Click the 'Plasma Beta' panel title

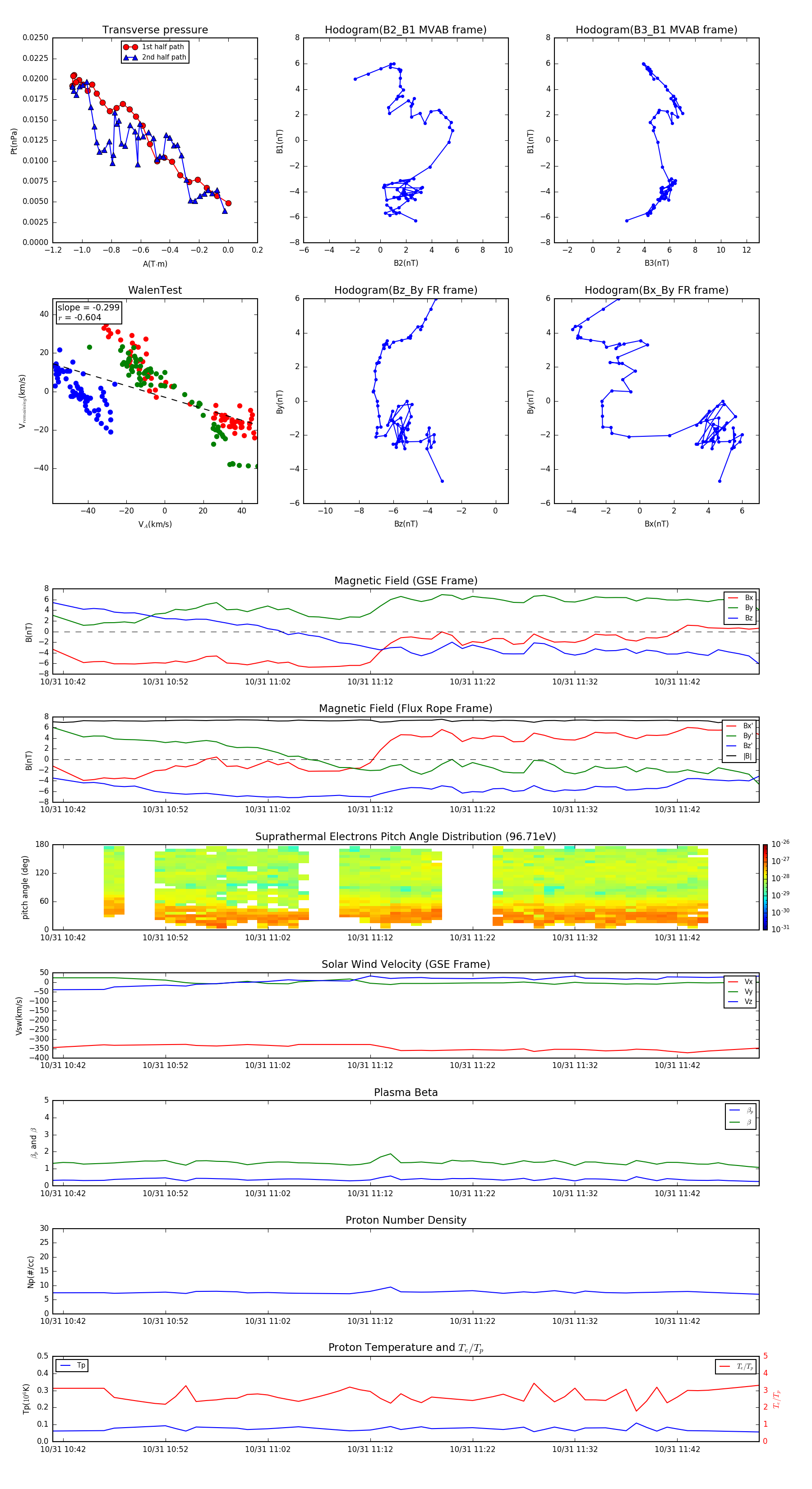click(x=406, y=1092)
